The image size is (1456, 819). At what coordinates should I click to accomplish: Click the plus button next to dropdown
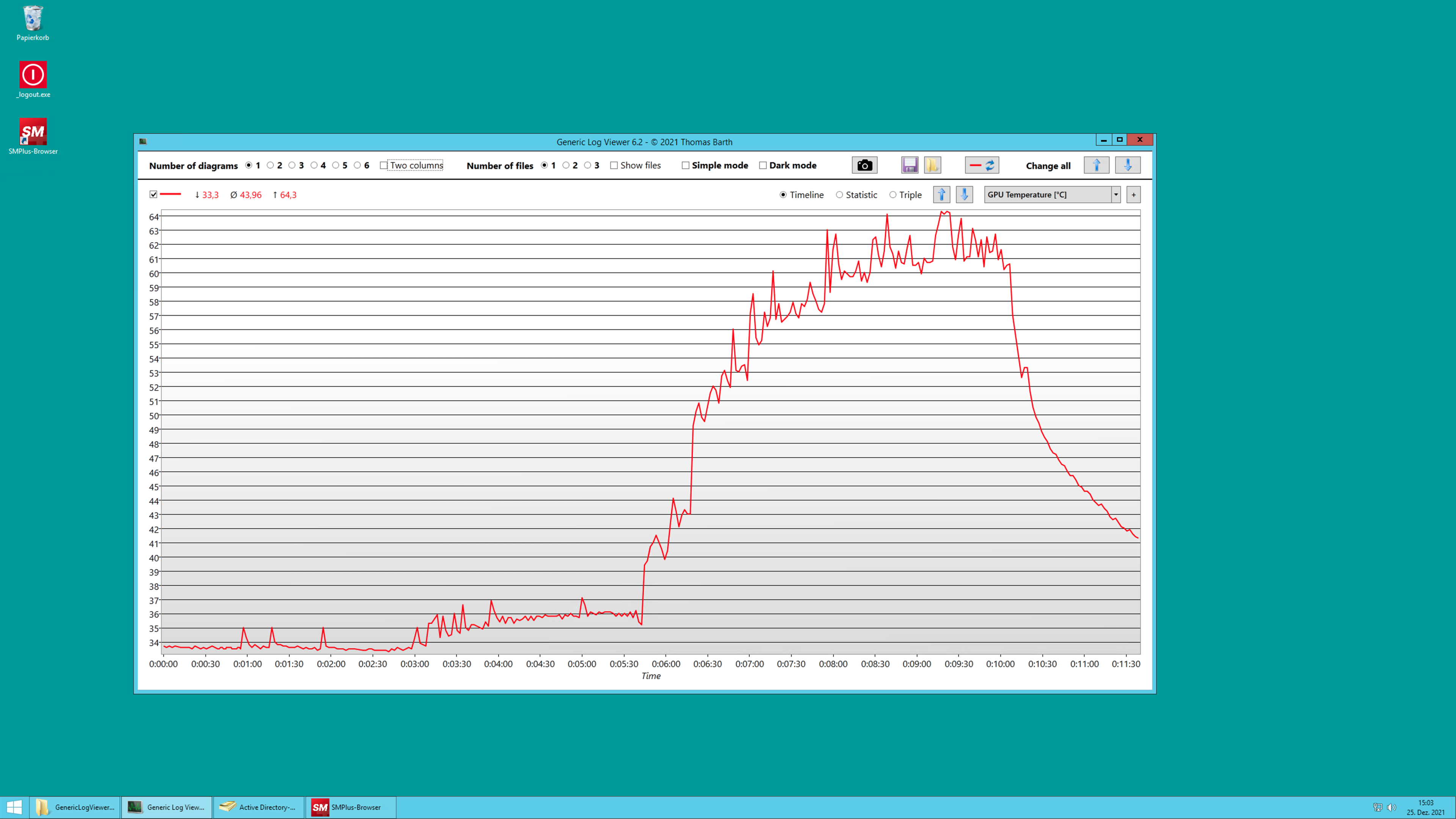(x=1133, y=195)
